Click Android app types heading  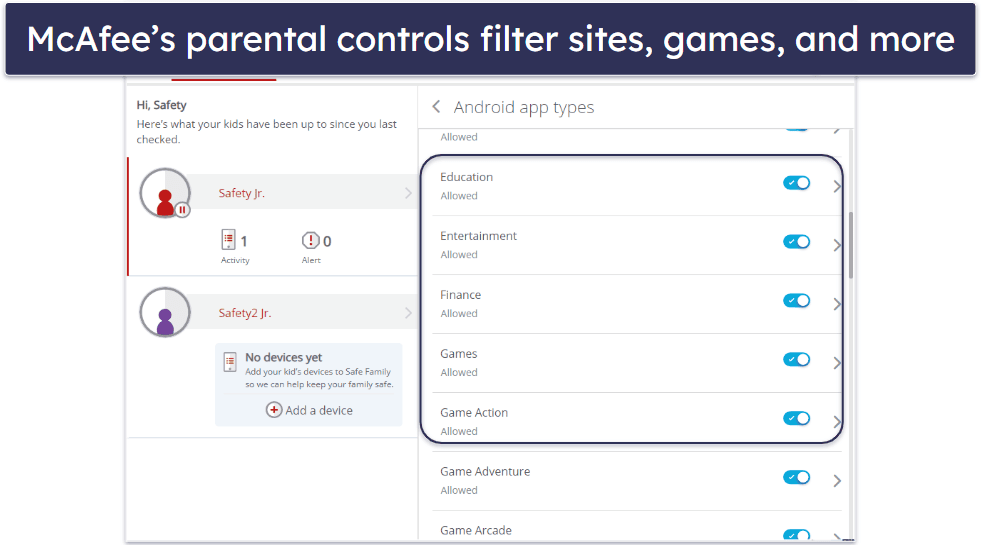524,108
